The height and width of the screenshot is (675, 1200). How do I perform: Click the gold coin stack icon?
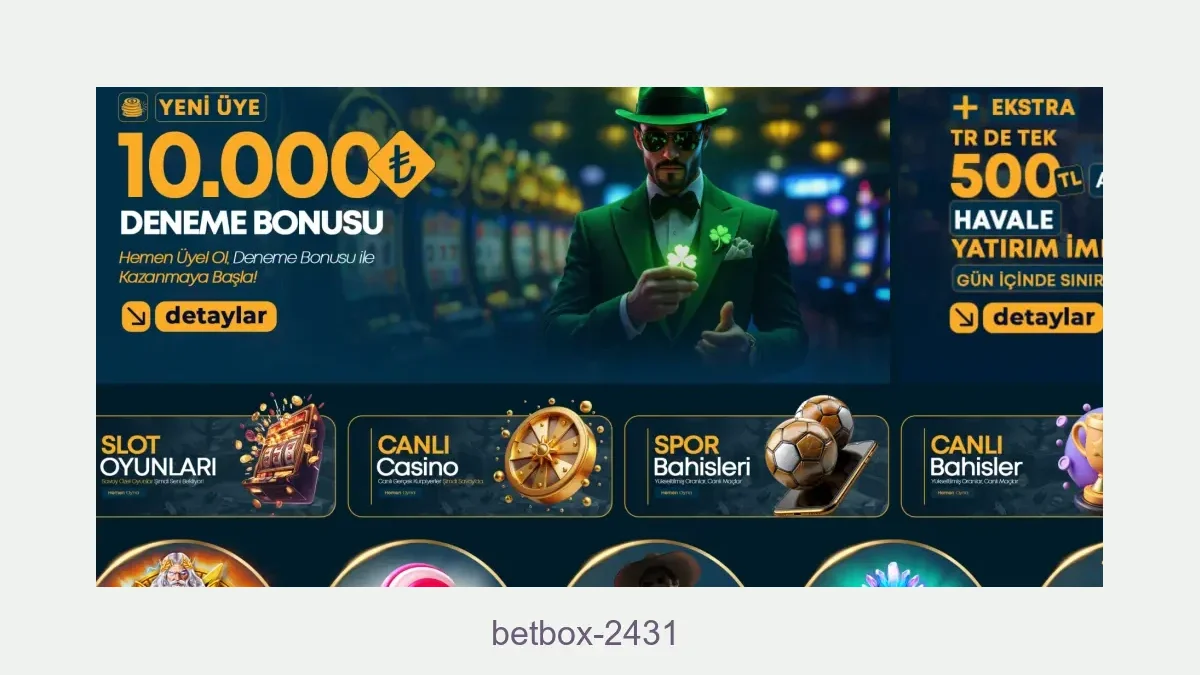(x=133, y=107)
